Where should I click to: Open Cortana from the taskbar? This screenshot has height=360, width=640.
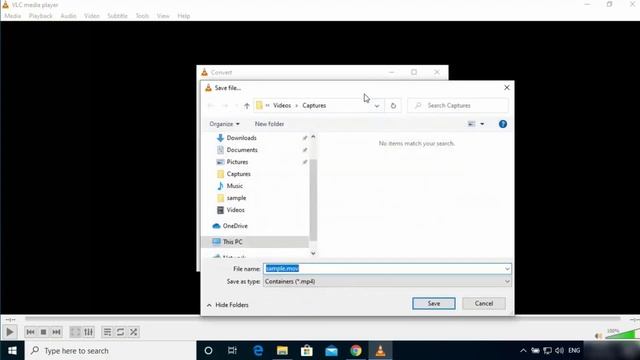coord(208,351)
